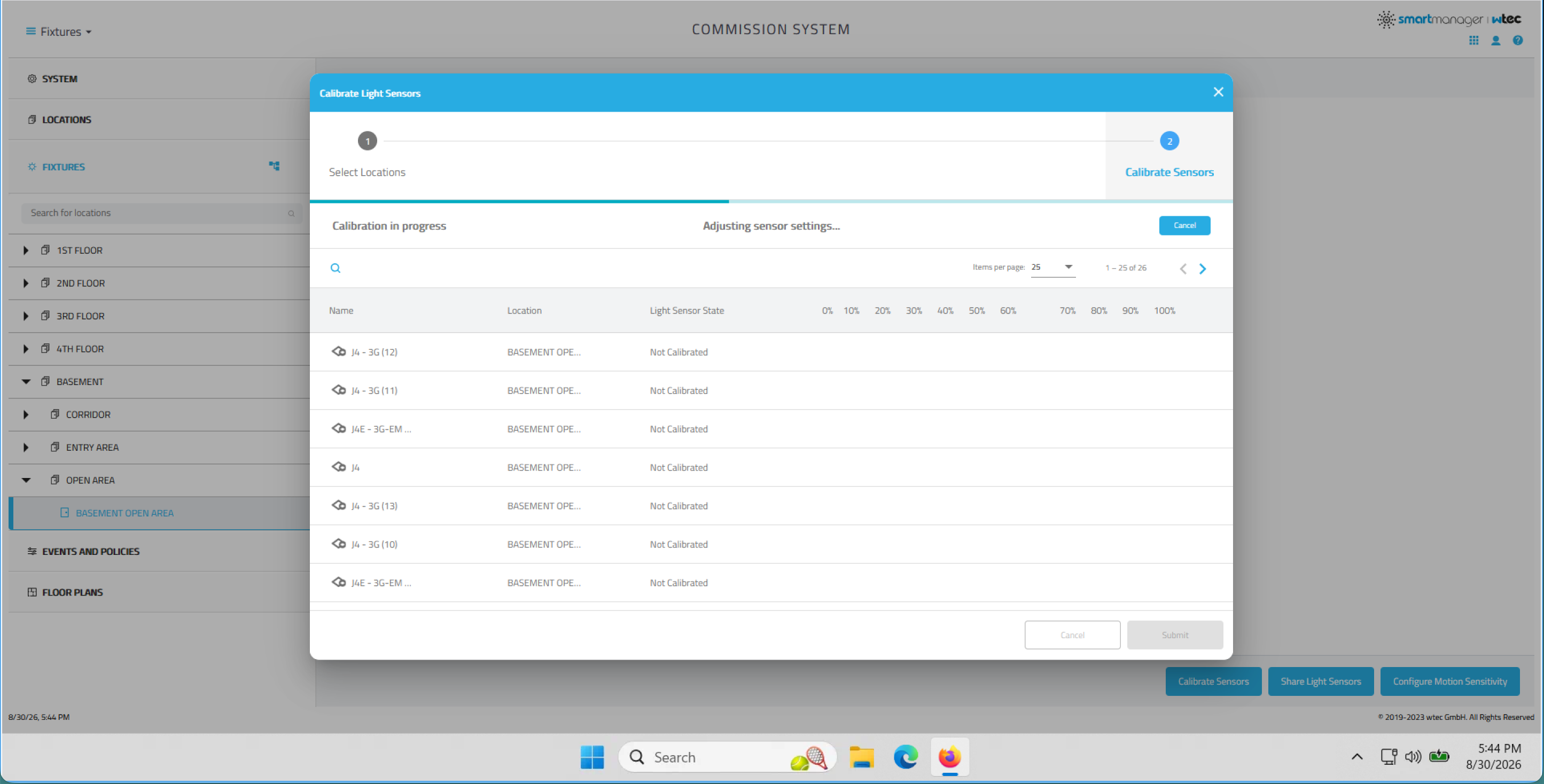Open the user profile icon
This screenshot has width=1544, height=784.
pyautogui.click(x=1495, y=41)
